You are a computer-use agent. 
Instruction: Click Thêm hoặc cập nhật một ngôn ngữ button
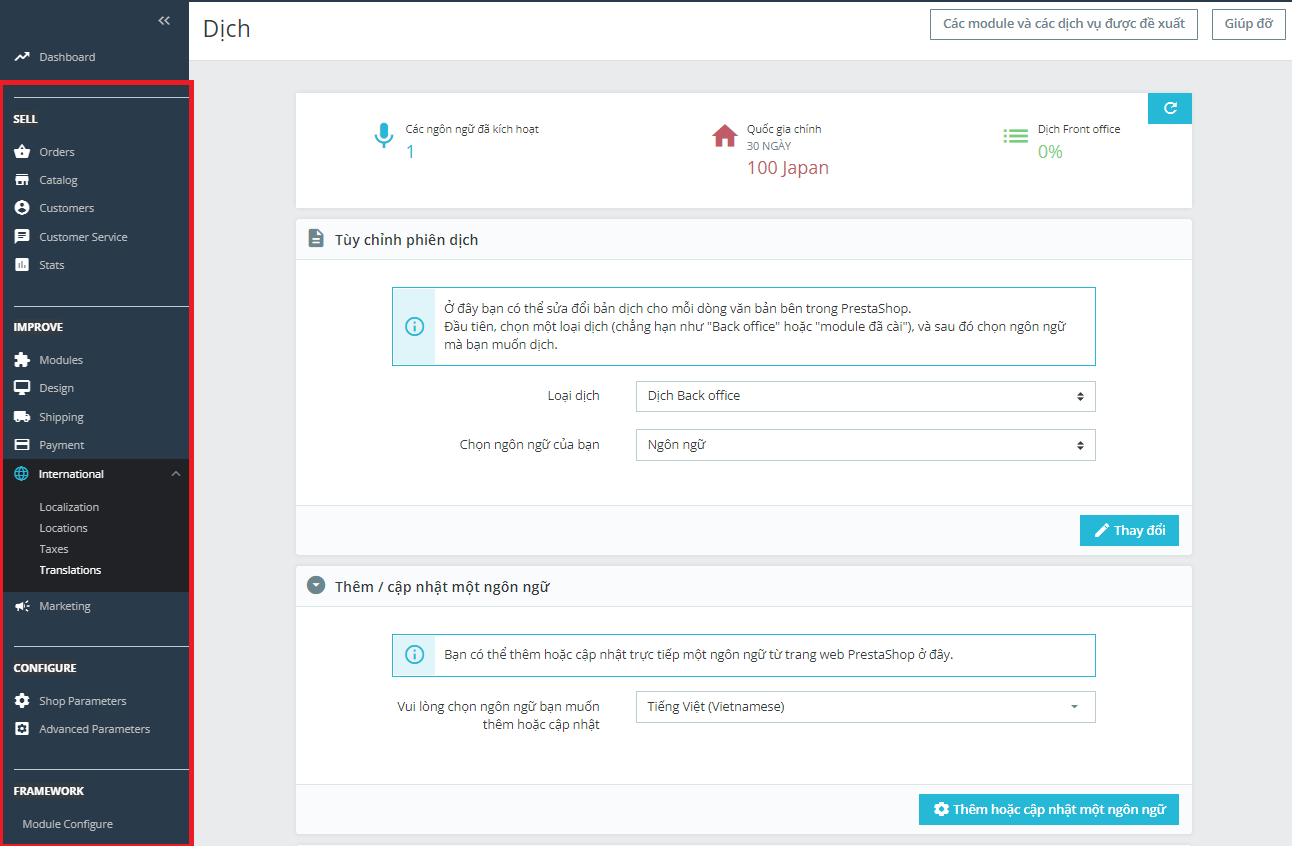point(1049,809)
